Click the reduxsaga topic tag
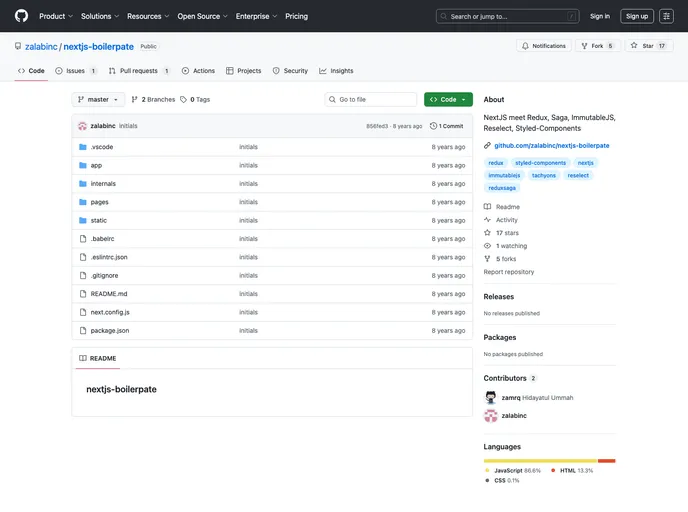The width and height of the screenshot is (688, 512). tap(502, 188)
